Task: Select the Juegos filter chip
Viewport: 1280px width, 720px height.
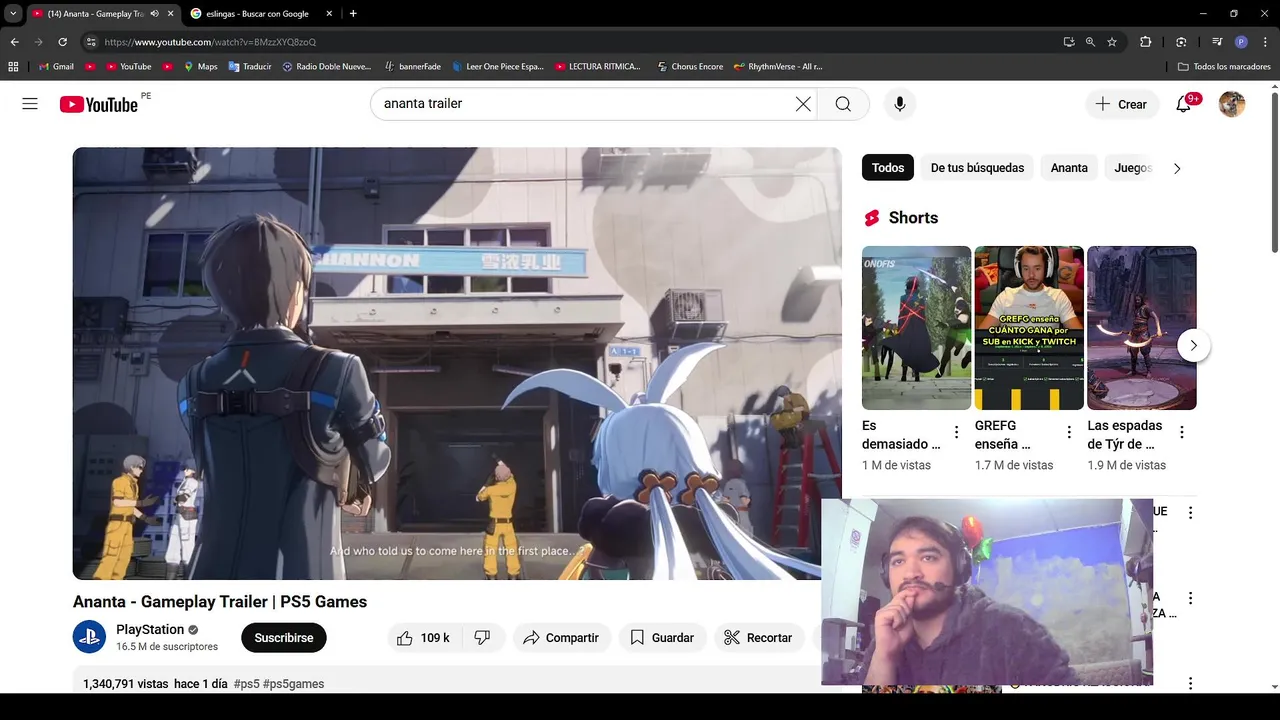Action: click(1133, 168)
